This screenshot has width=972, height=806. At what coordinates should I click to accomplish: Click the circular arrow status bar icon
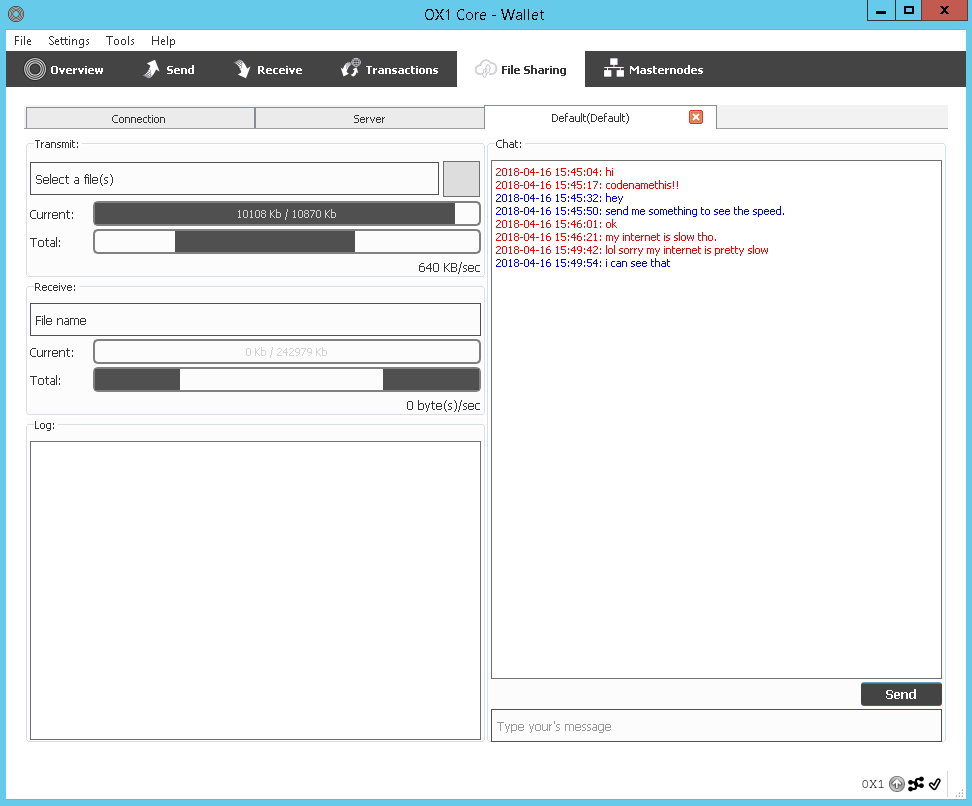[896, 784]
